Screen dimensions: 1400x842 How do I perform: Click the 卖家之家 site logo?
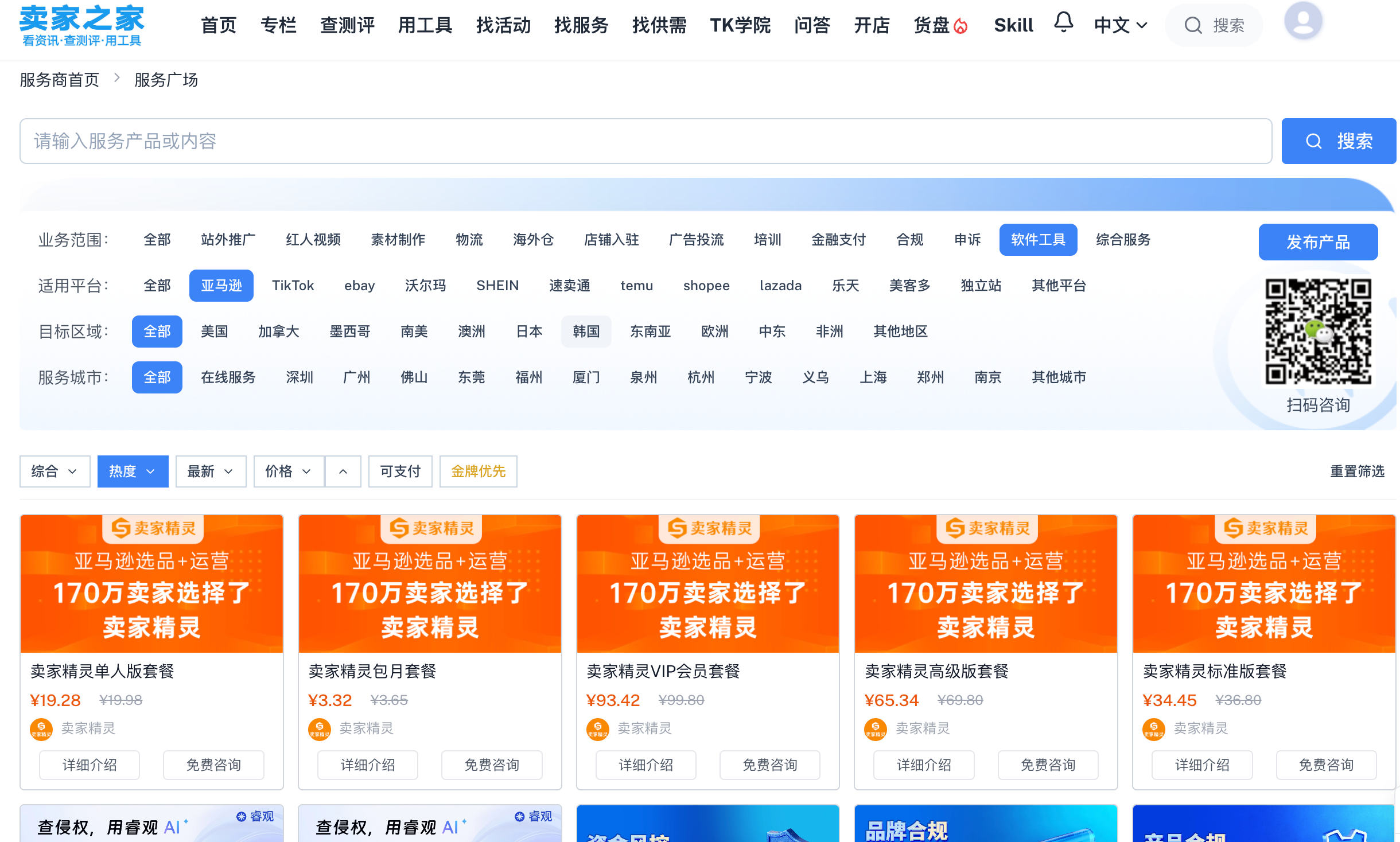[x=81, y=25]
